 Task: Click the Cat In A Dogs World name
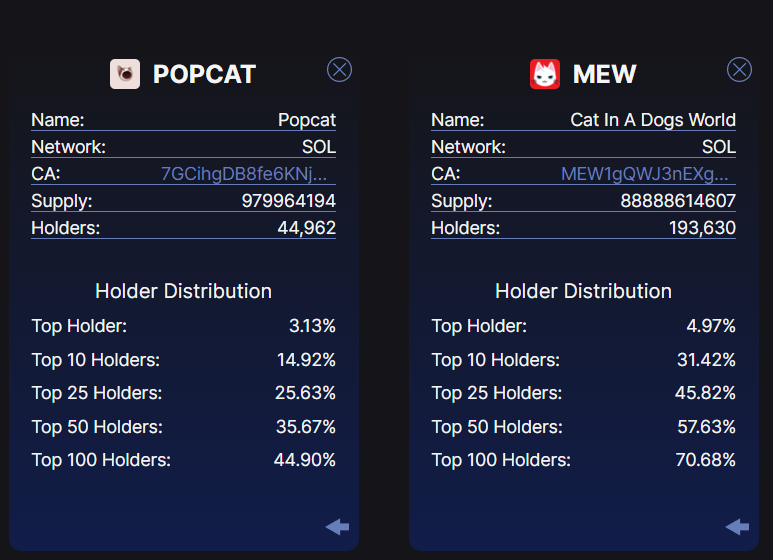653,120
